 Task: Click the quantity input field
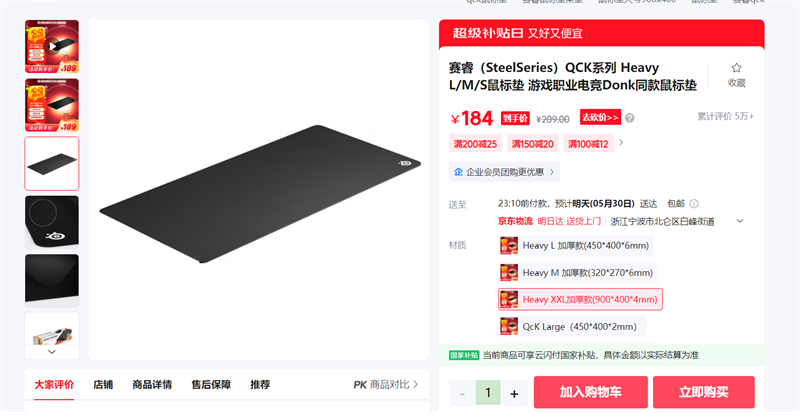tap(488, 393)
